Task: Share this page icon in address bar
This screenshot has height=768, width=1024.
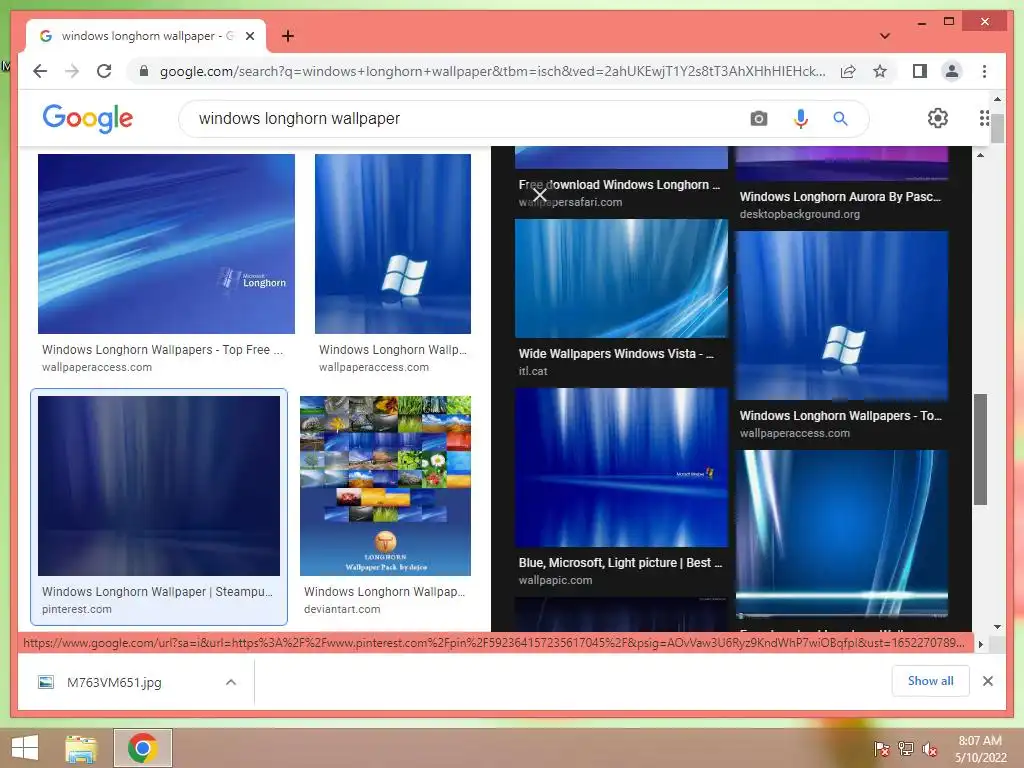Action: click(x=848, y=71)
